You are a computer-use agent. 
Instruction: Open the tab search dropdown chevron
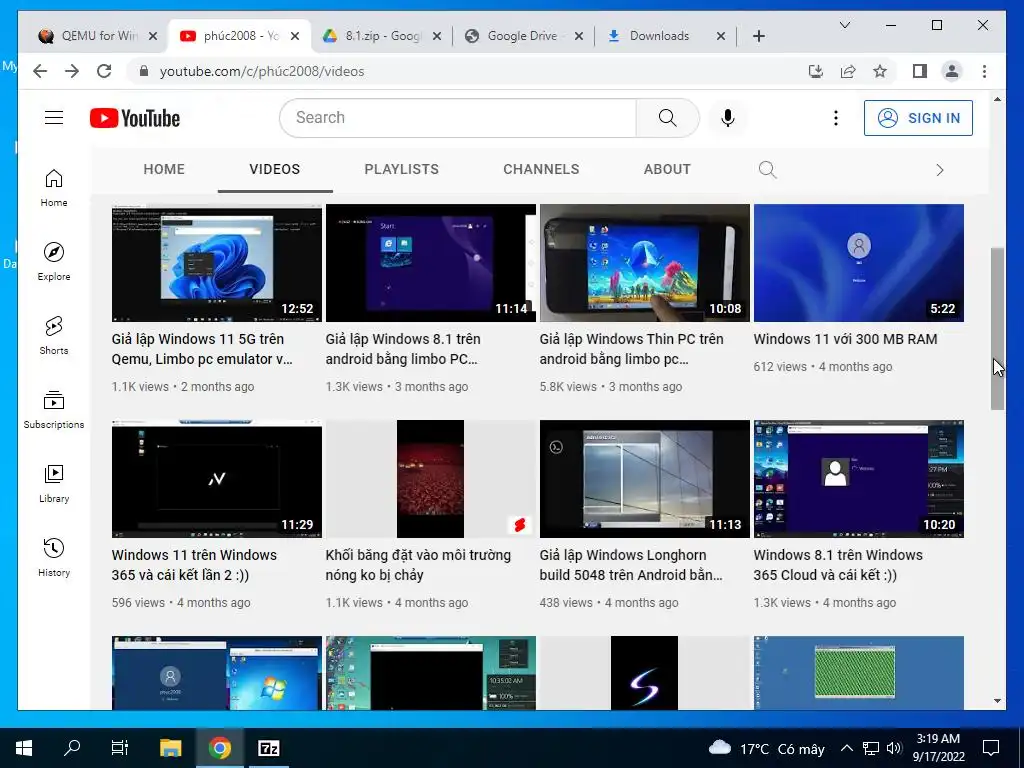(844, 25)
